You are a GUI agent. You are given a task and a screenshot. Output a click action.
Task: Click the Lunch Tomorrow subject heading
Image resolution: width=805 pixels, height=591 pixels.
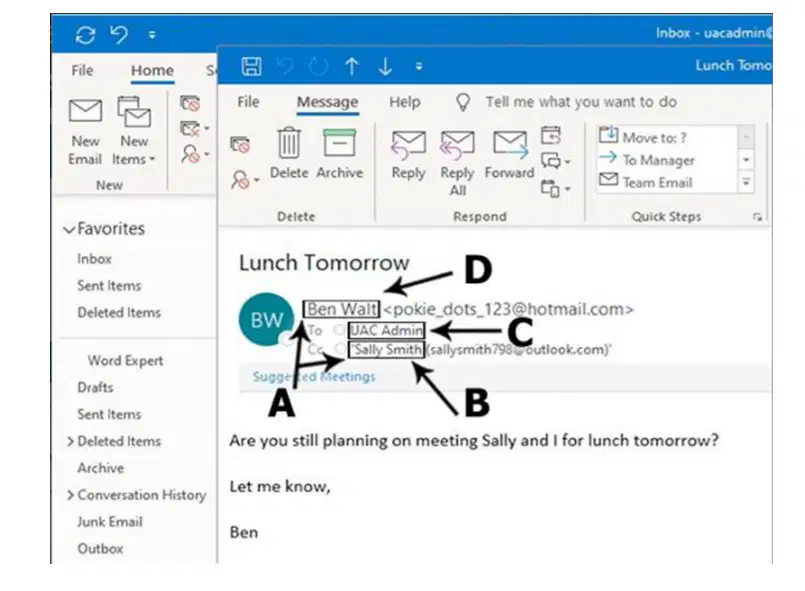324,263
